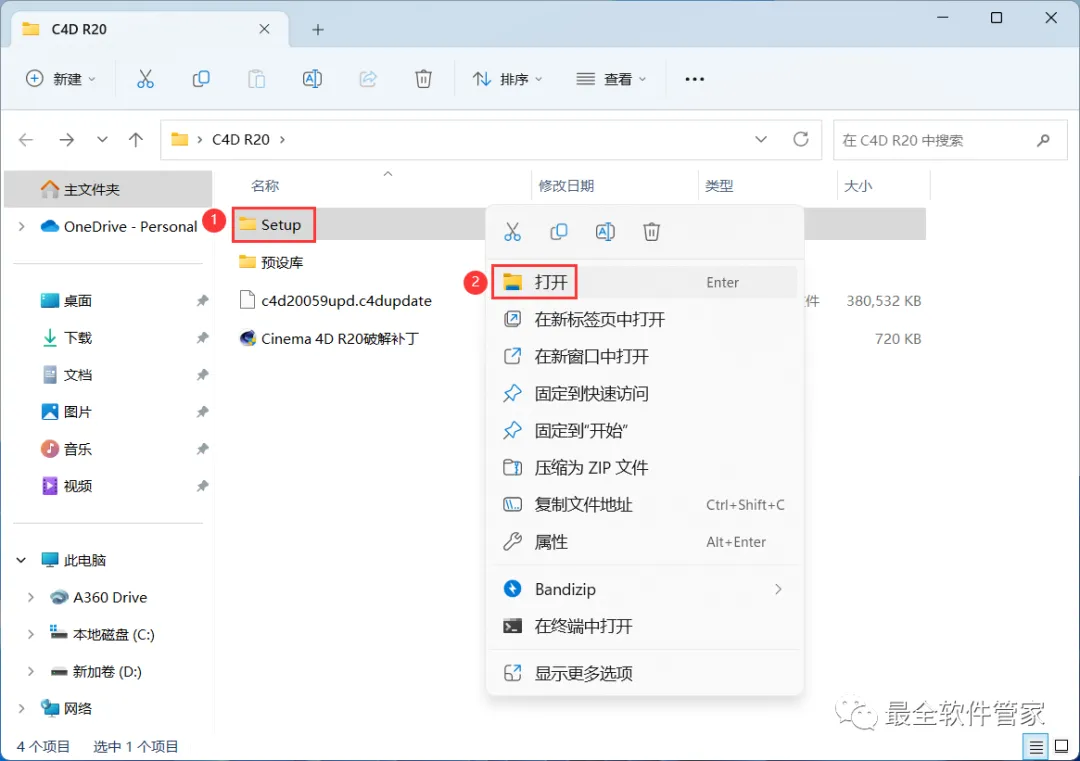
Task: Click the Cut icon in the toolbar
Action: (145, 79)
